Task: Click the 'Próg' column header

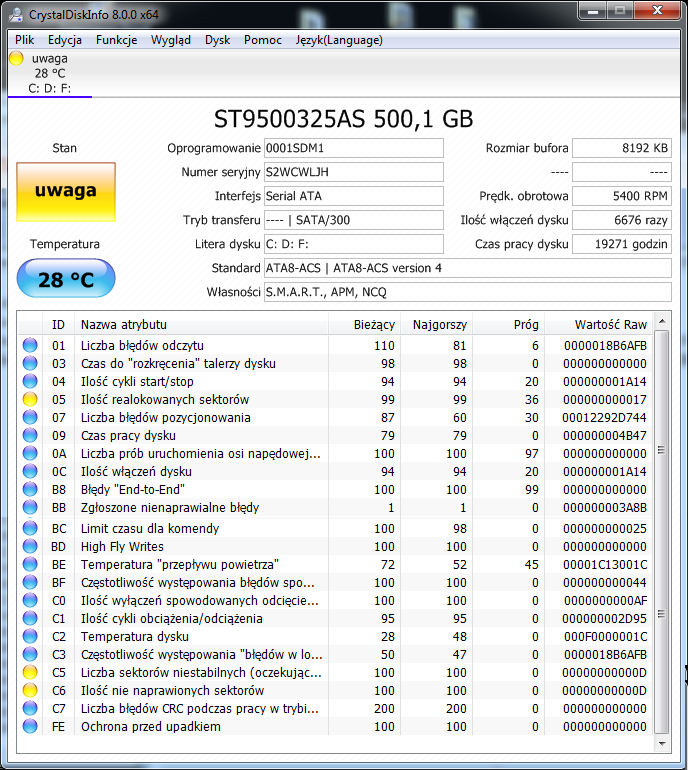Action: [509, 325]
